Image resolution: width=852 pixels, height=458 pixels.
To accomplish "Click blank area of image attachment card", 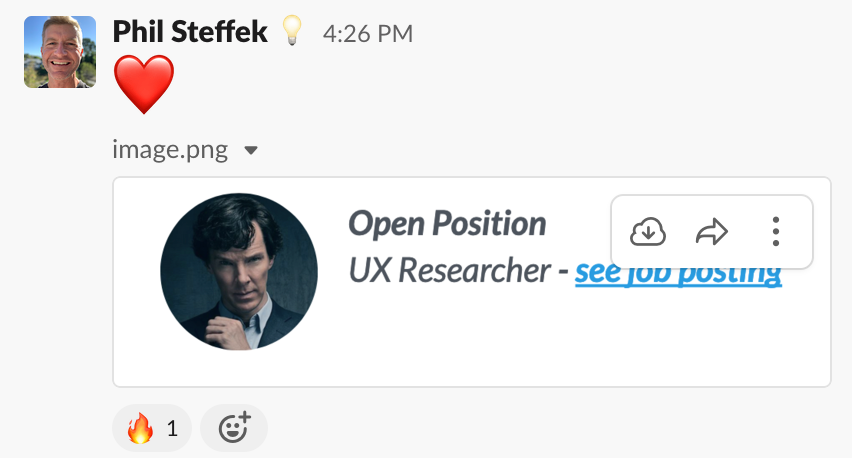I will 543,342.
